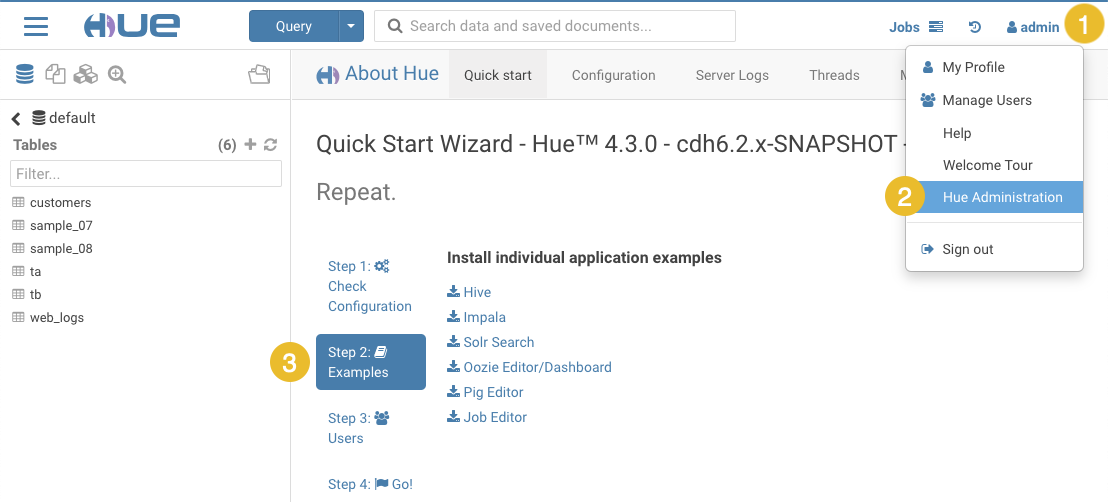Click the add table plus icon
The width and height of the screenshot is (1108, 502).
pyautogui.click(x=250, y=145)
